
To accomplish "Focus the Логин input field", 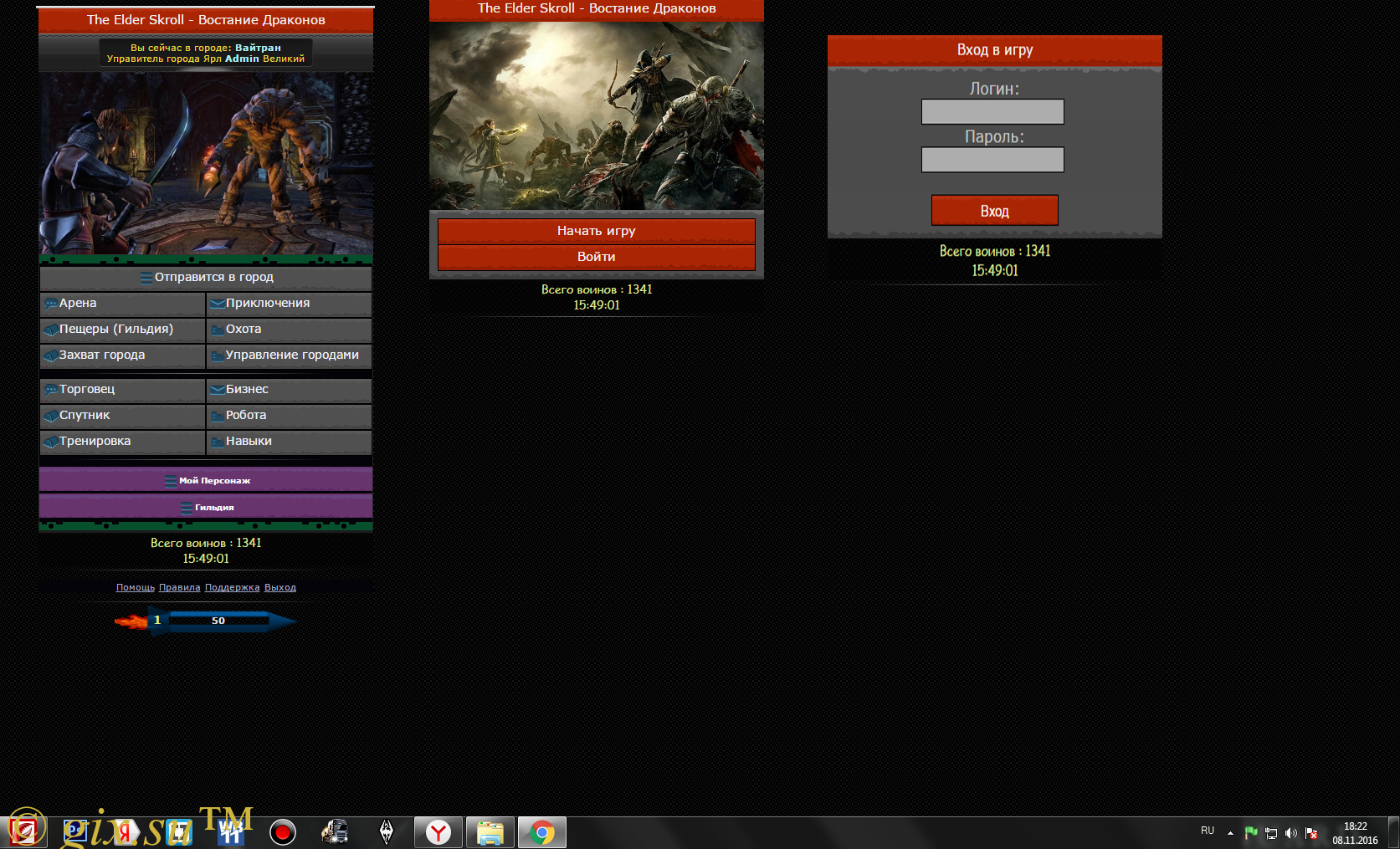I will [x=992, y=112].
